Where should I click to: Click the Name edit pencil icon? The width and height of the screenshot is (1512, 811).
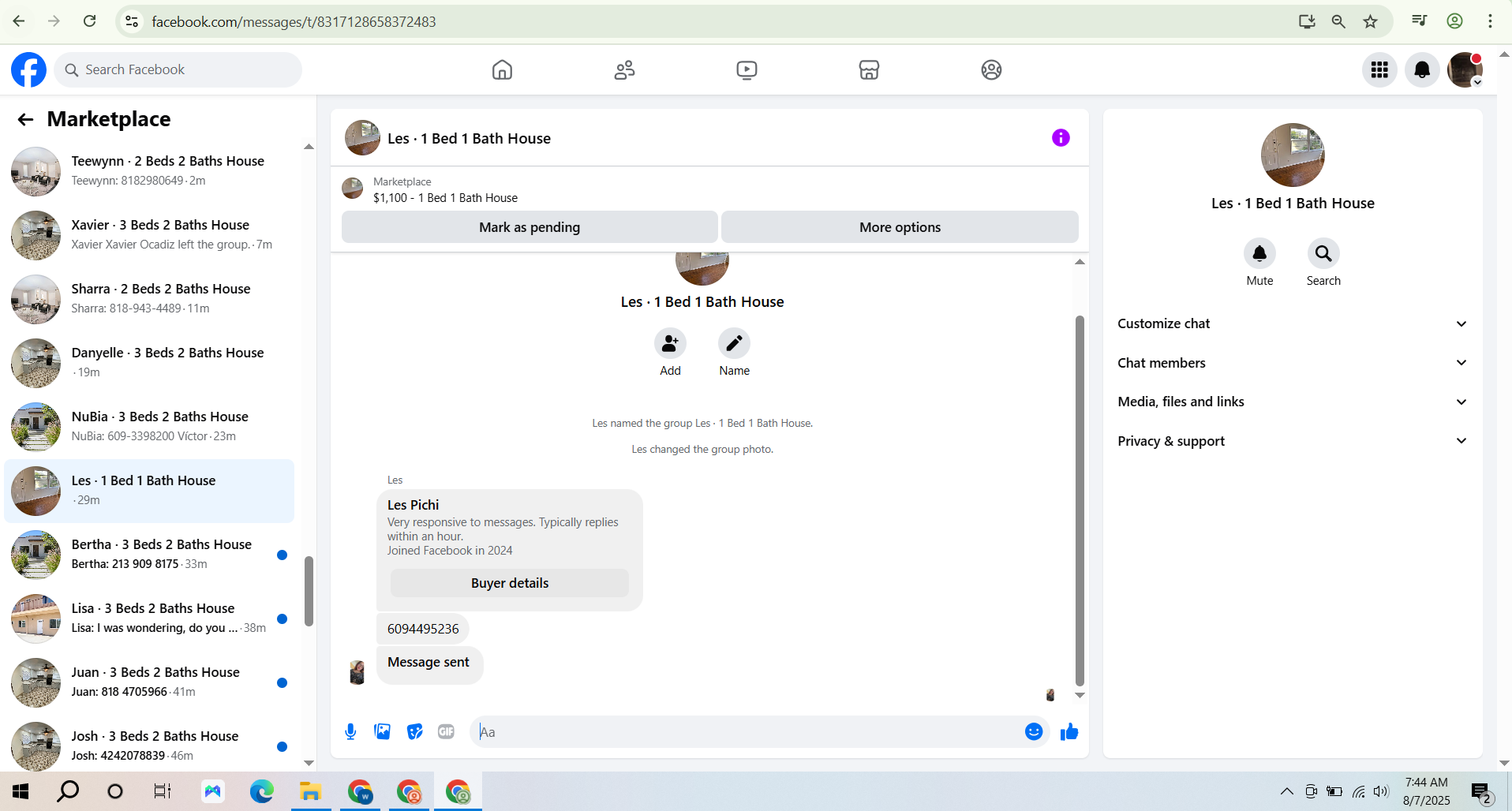(734, 343)
